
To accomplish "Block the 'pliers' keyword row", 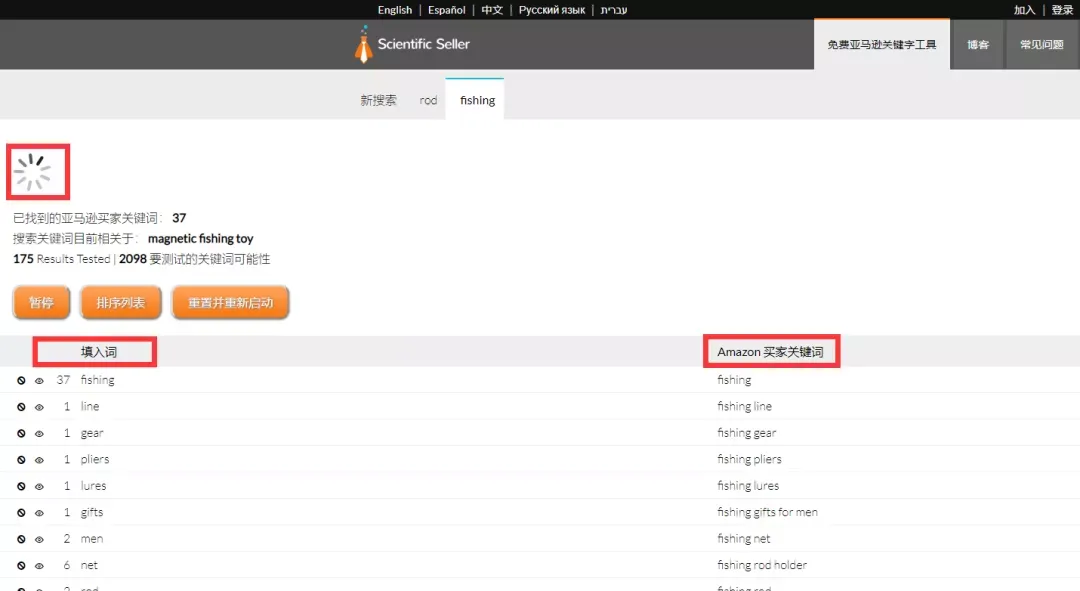I will point(21,459).
